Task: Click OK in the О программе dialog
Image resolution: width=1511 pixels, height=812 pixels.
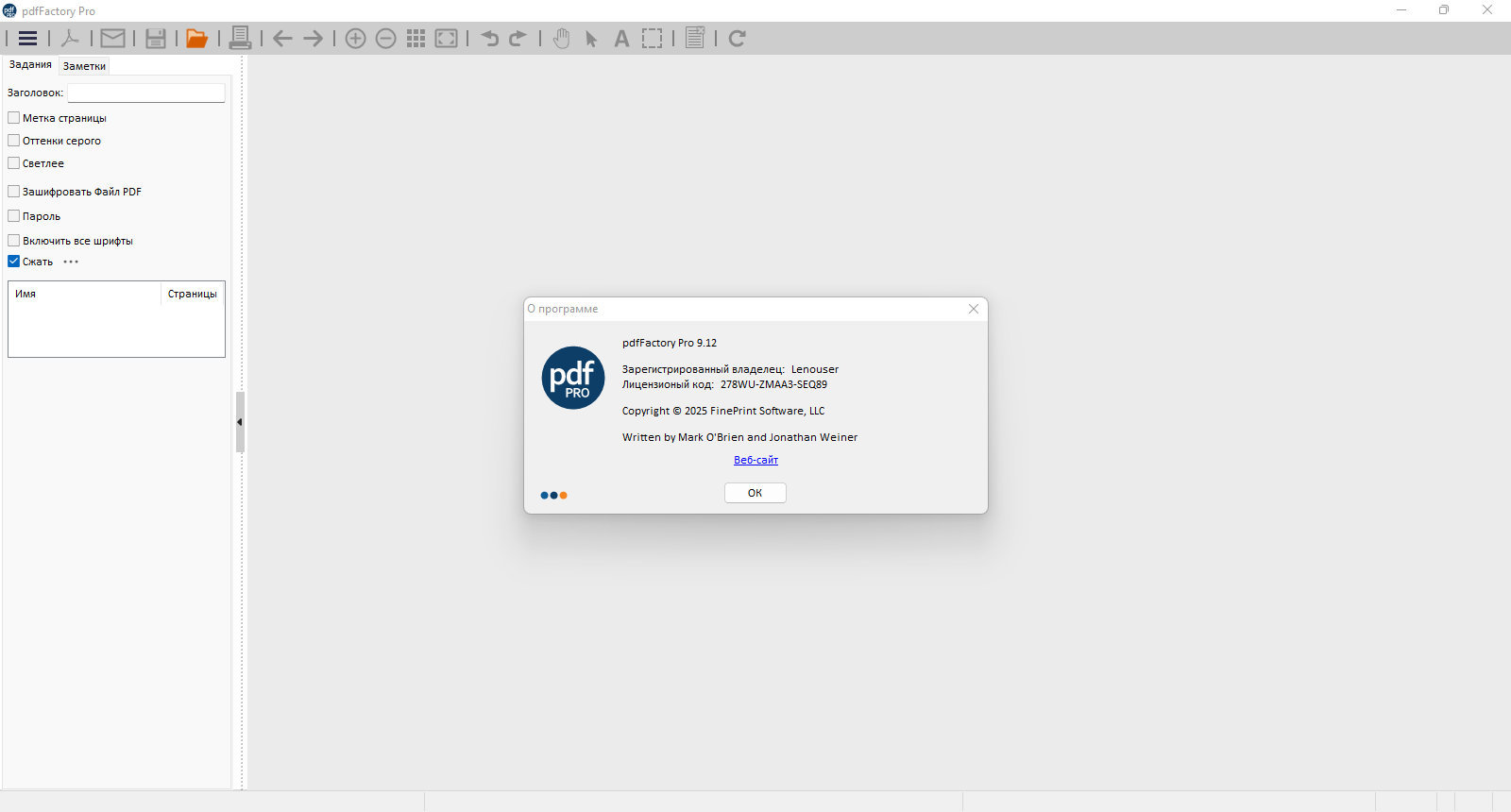Action: (755, 493)
